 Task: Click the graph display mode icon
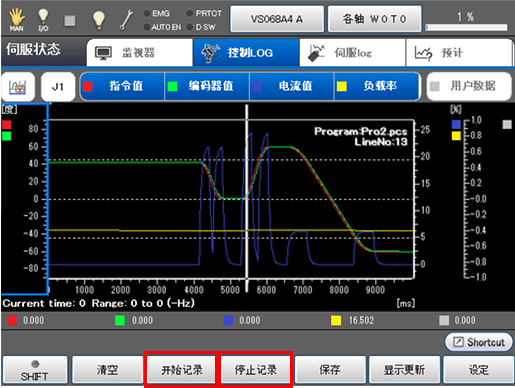click(x=18, y=87)
